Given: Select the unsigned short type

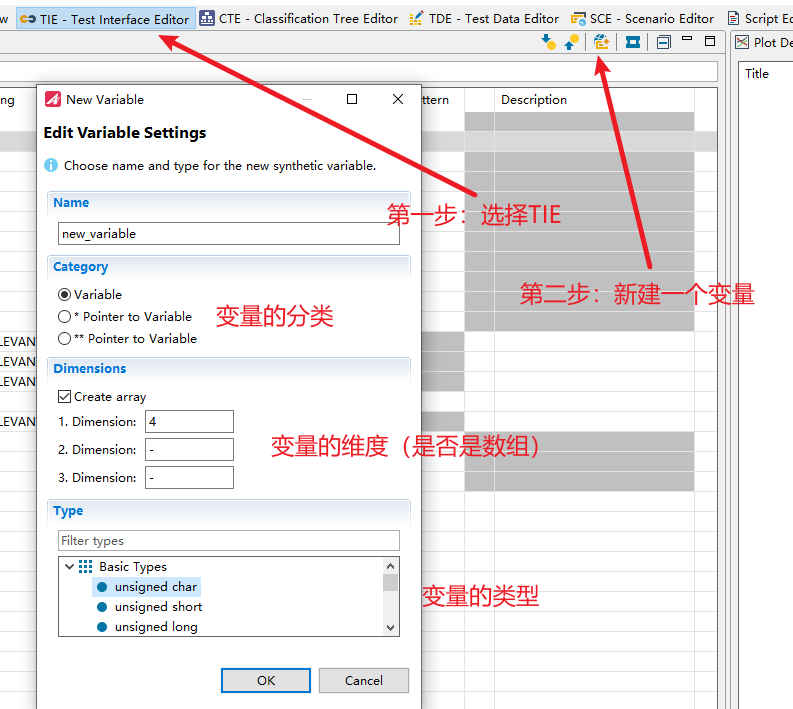Looking at the screenshot, I should pos(150,606).
